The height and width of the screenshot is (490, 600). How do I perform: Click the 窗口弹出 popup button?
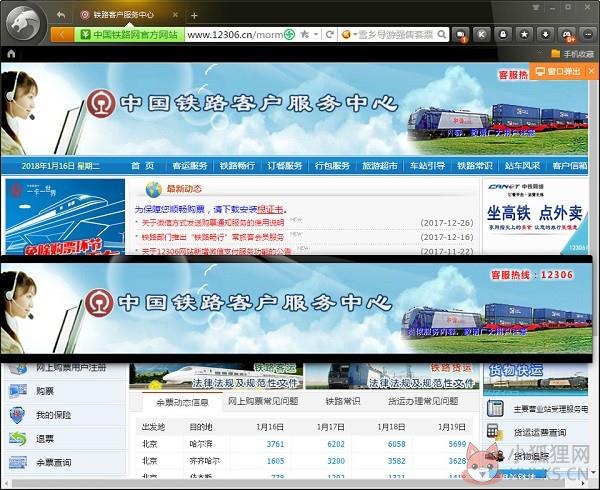click(558, 72)
